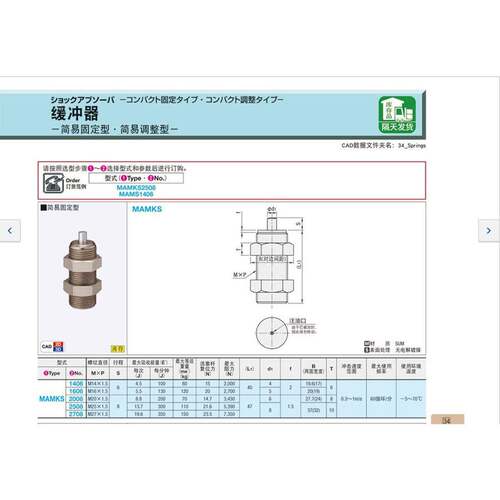This screenshot has width=500, height=500.
Task: Click the 简易固定型 section label
Action: pyautogui.click(x=60, y=208)
